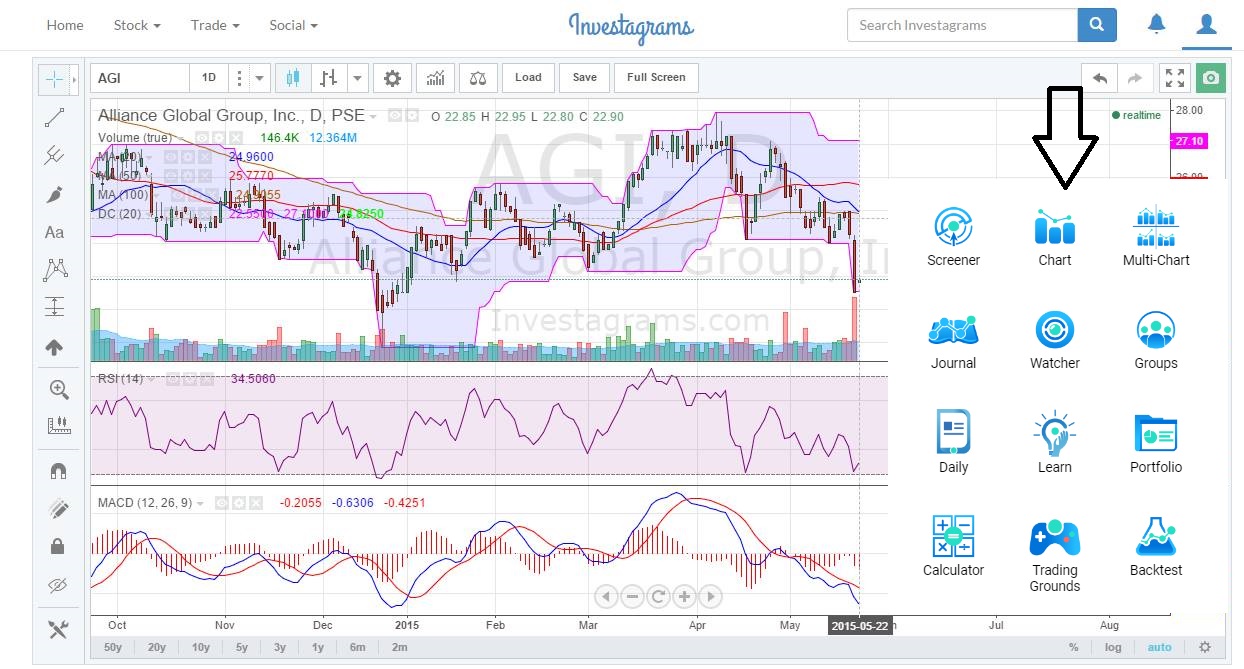Screen dimensions: 1244x669
Task: Select the XABCD pattern tool
Action: point(54,270)
